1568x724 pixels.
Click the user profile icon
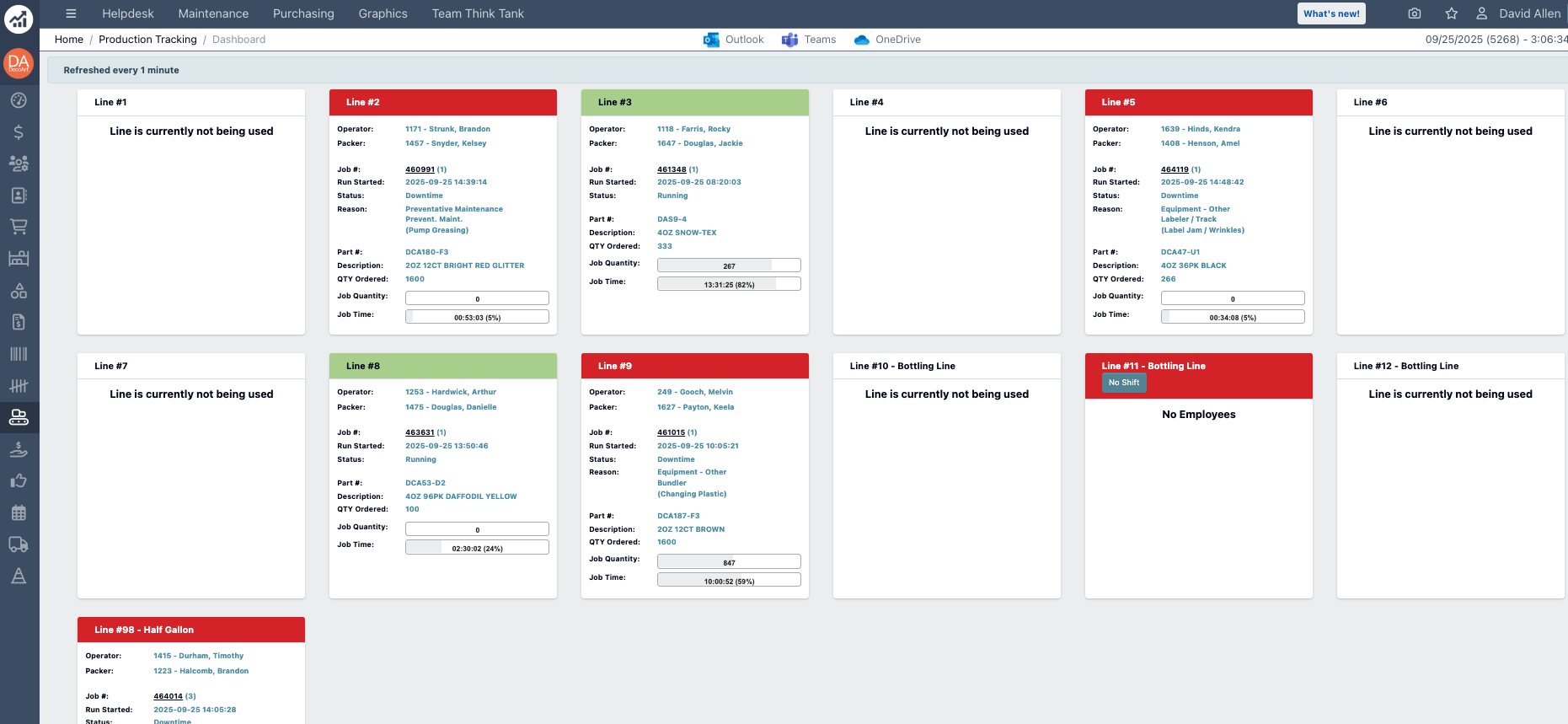[x=1481, y=13]
